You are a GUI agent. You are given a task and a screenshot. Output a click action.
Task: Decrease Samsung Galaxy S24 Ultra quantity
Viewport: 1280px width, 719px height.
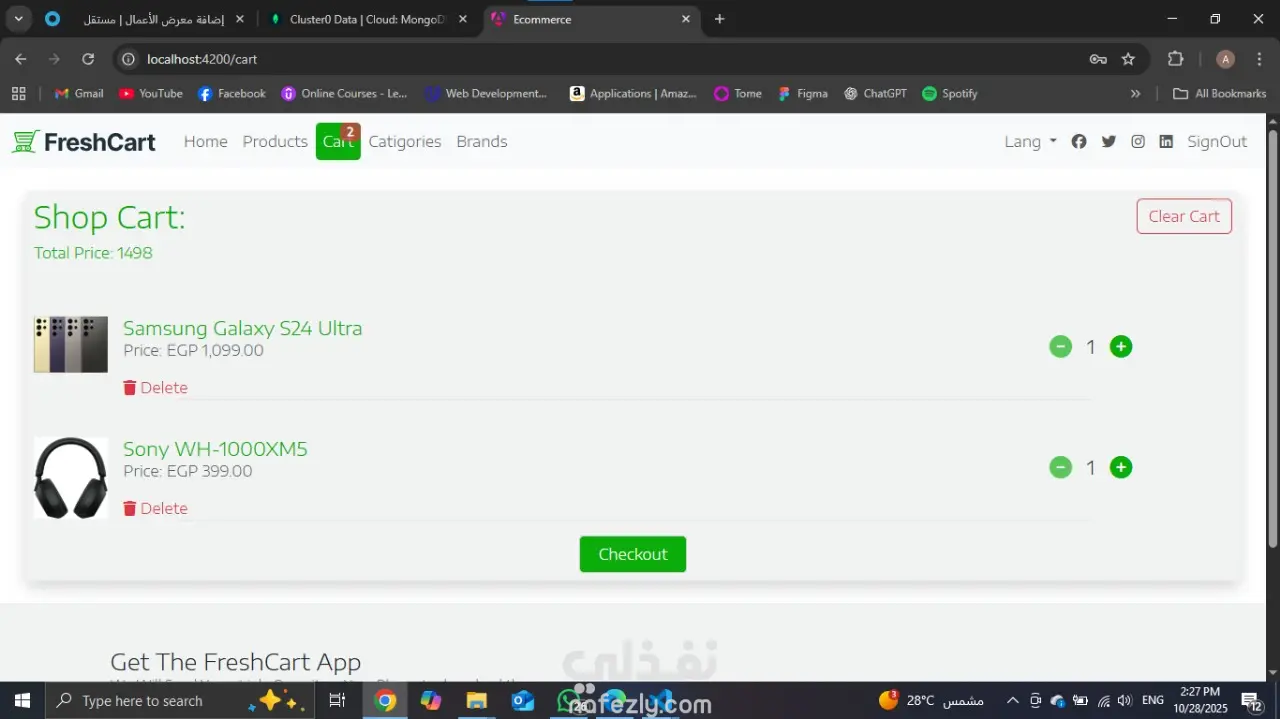[x=1060, y=347]
